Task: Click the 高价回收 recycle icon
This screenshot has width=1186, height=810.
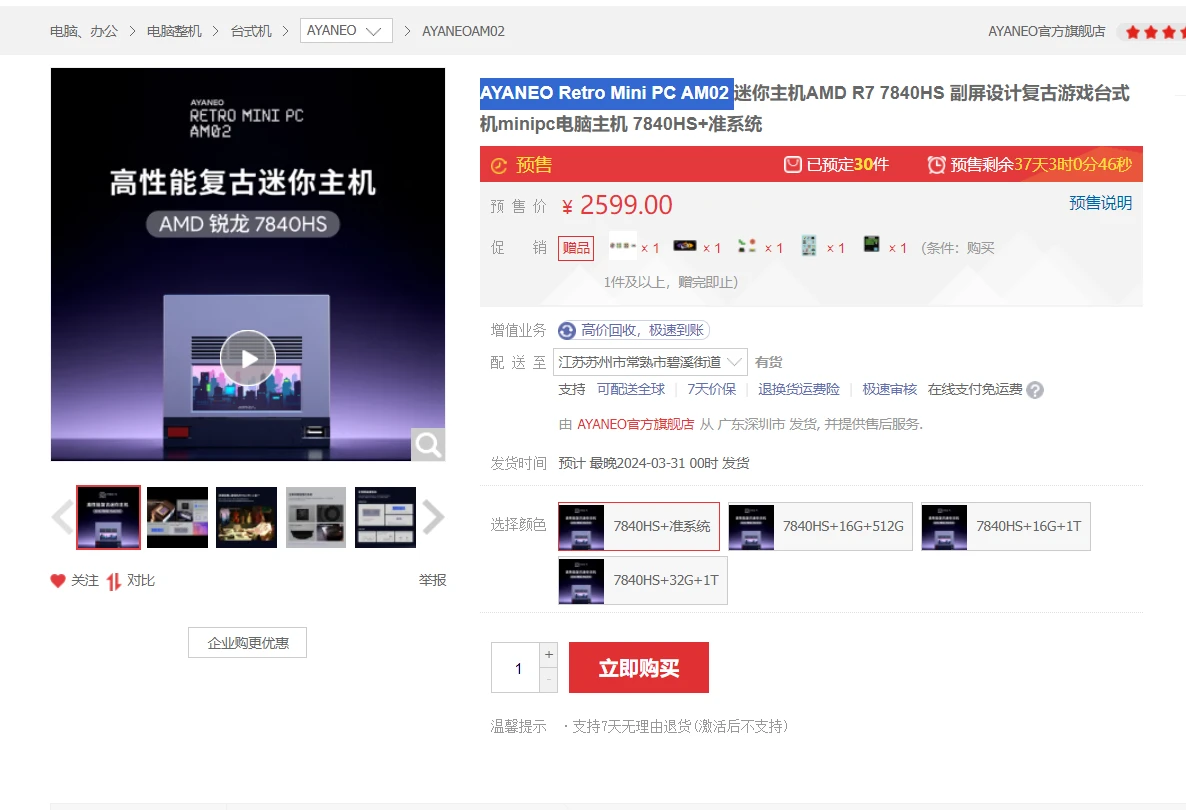Action: pos(567,331)
